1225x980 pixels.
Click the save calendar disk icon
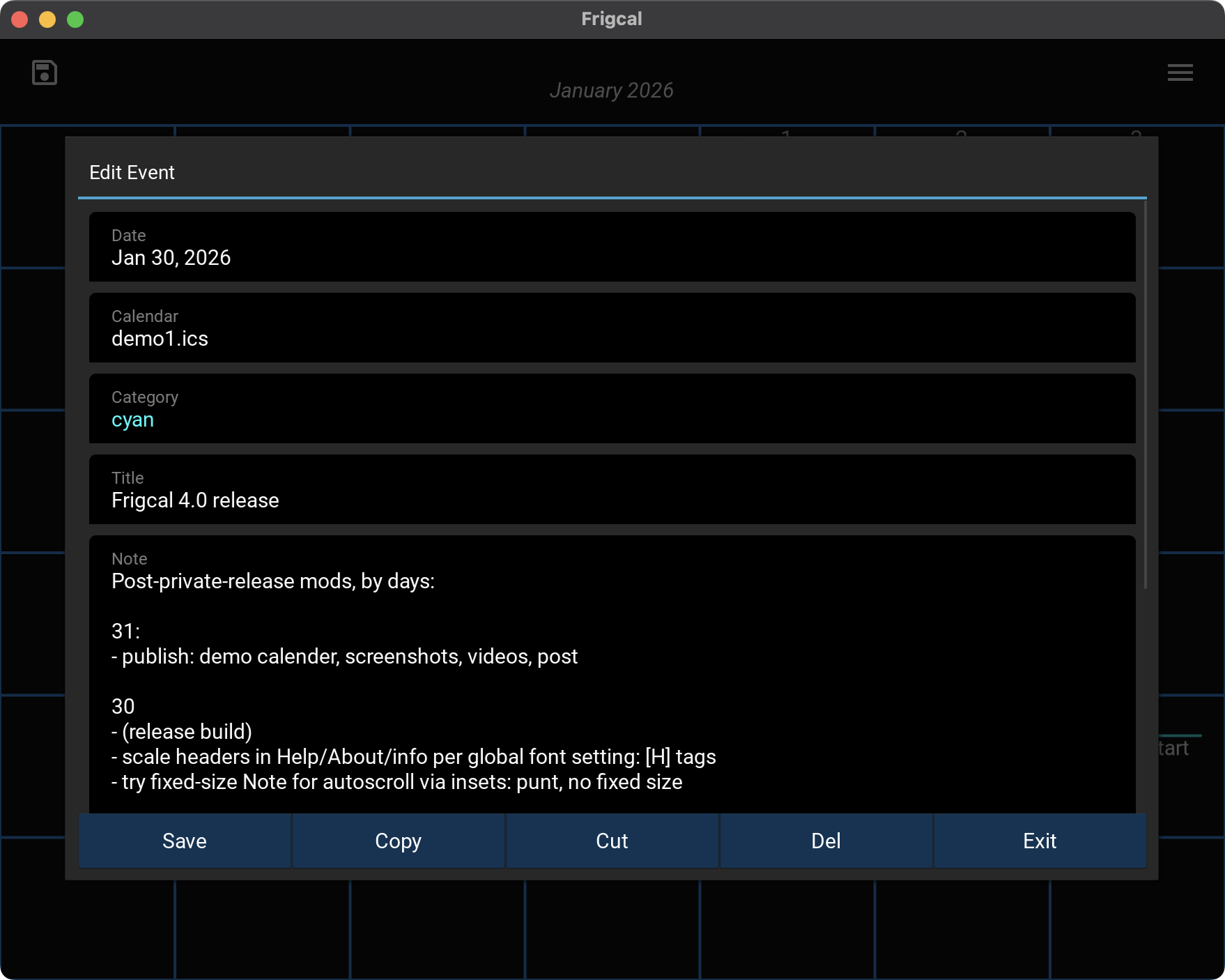pyautogui.click(x=45, y=72)
